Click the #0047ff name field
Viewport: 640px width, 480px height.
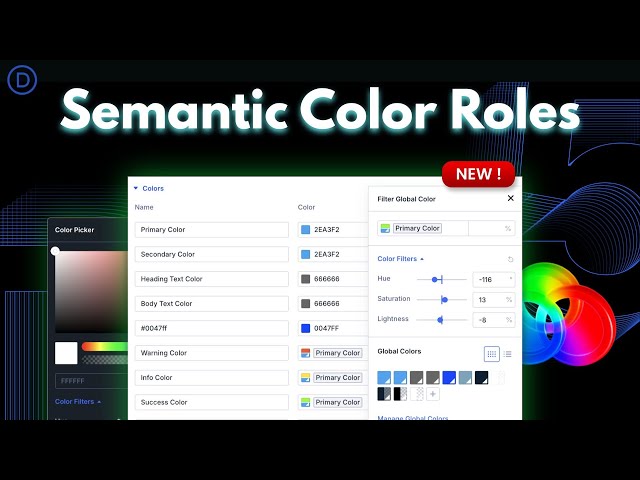click(x=211, y=328)
